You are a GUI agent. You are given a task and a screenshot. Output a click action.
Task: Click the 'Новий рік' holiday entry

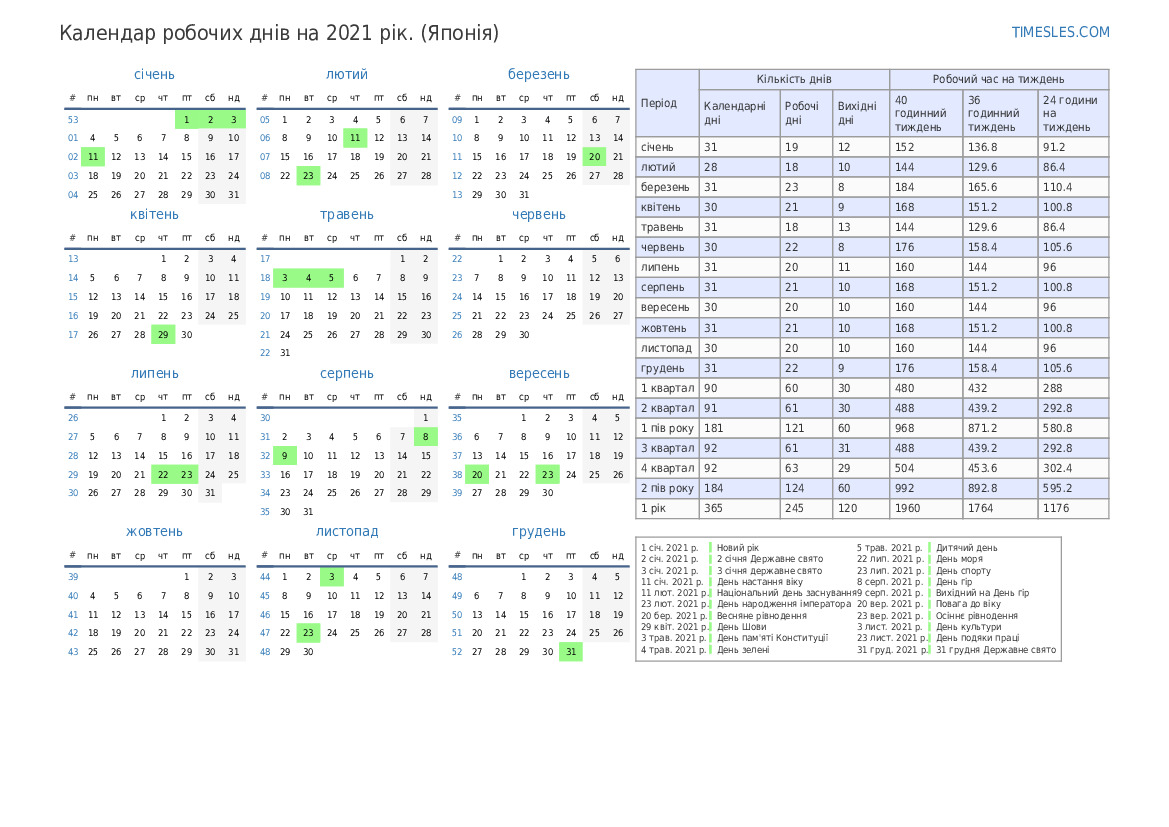click(x=737, y=547)
